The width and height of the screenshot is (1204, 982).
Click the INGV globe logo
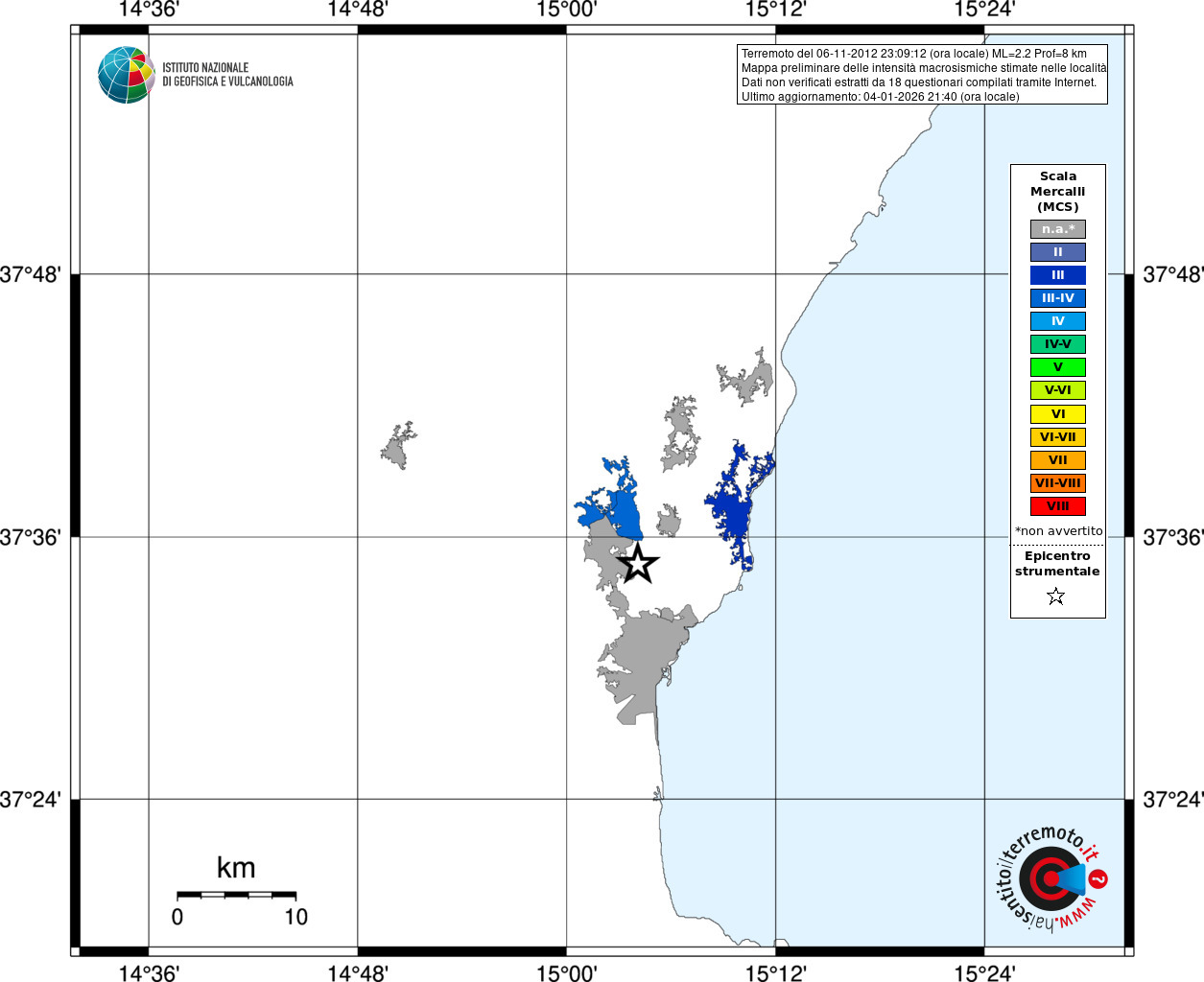(127, 75)
